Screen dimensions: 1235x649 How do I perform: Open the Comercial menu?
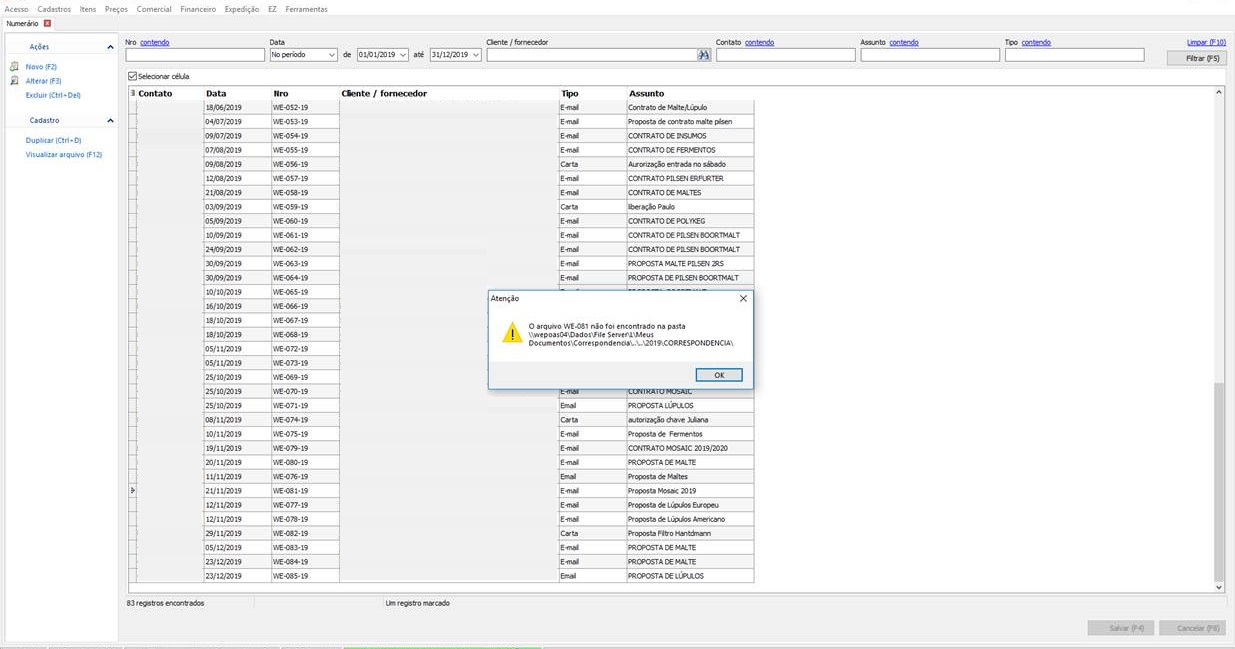coord(154,9)
